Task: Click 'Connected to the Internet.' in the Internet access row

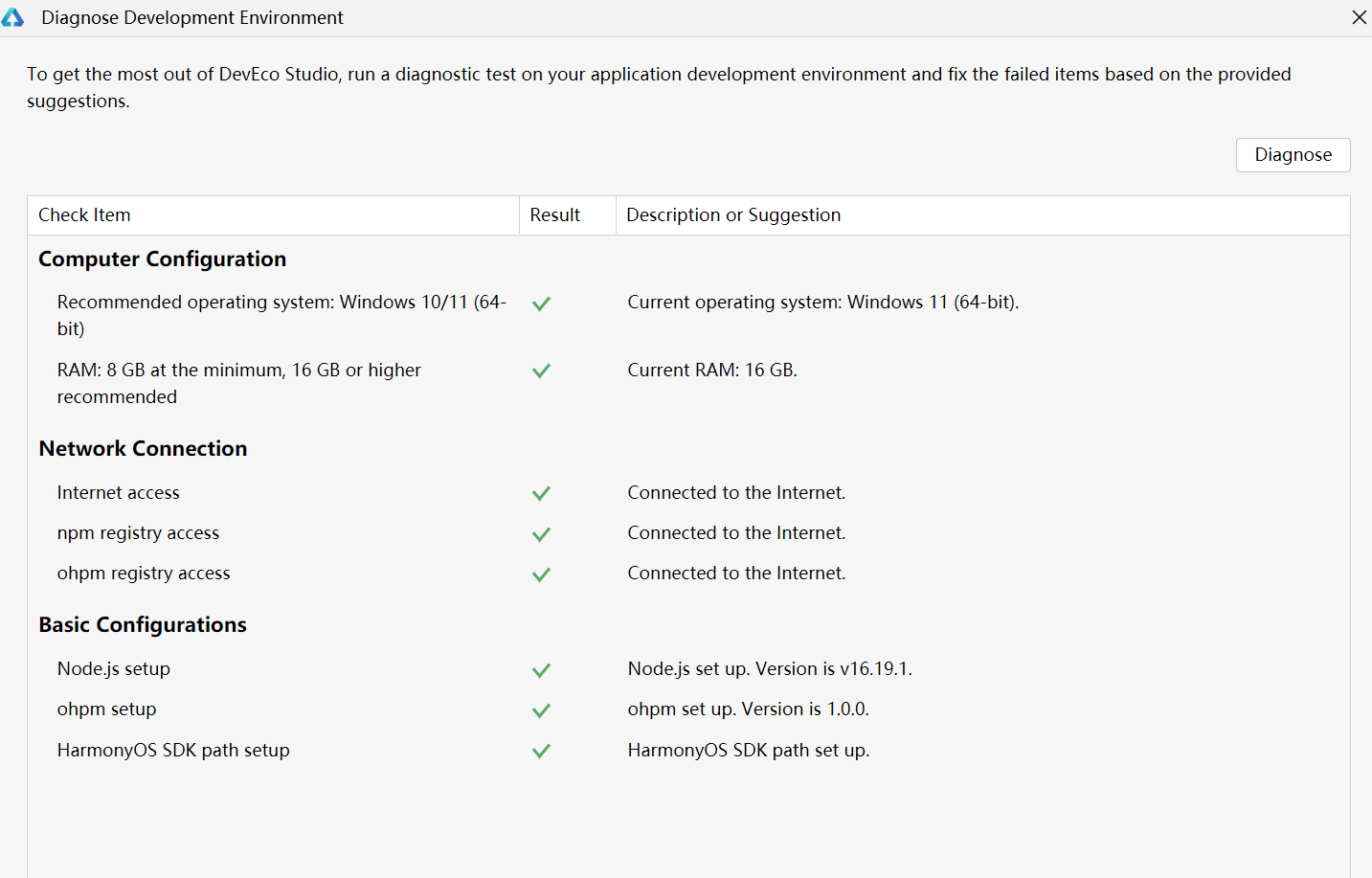Action: [x=736, y=493]
